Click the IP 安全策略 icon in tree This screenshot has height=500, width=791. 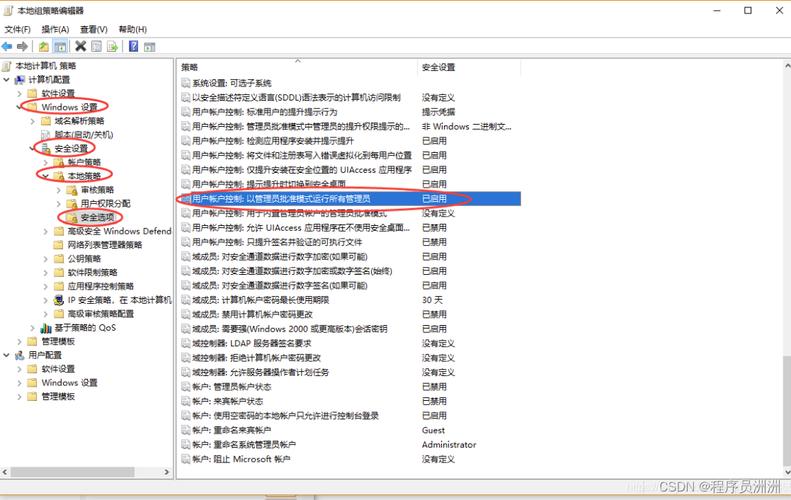(x=59, y=300)
